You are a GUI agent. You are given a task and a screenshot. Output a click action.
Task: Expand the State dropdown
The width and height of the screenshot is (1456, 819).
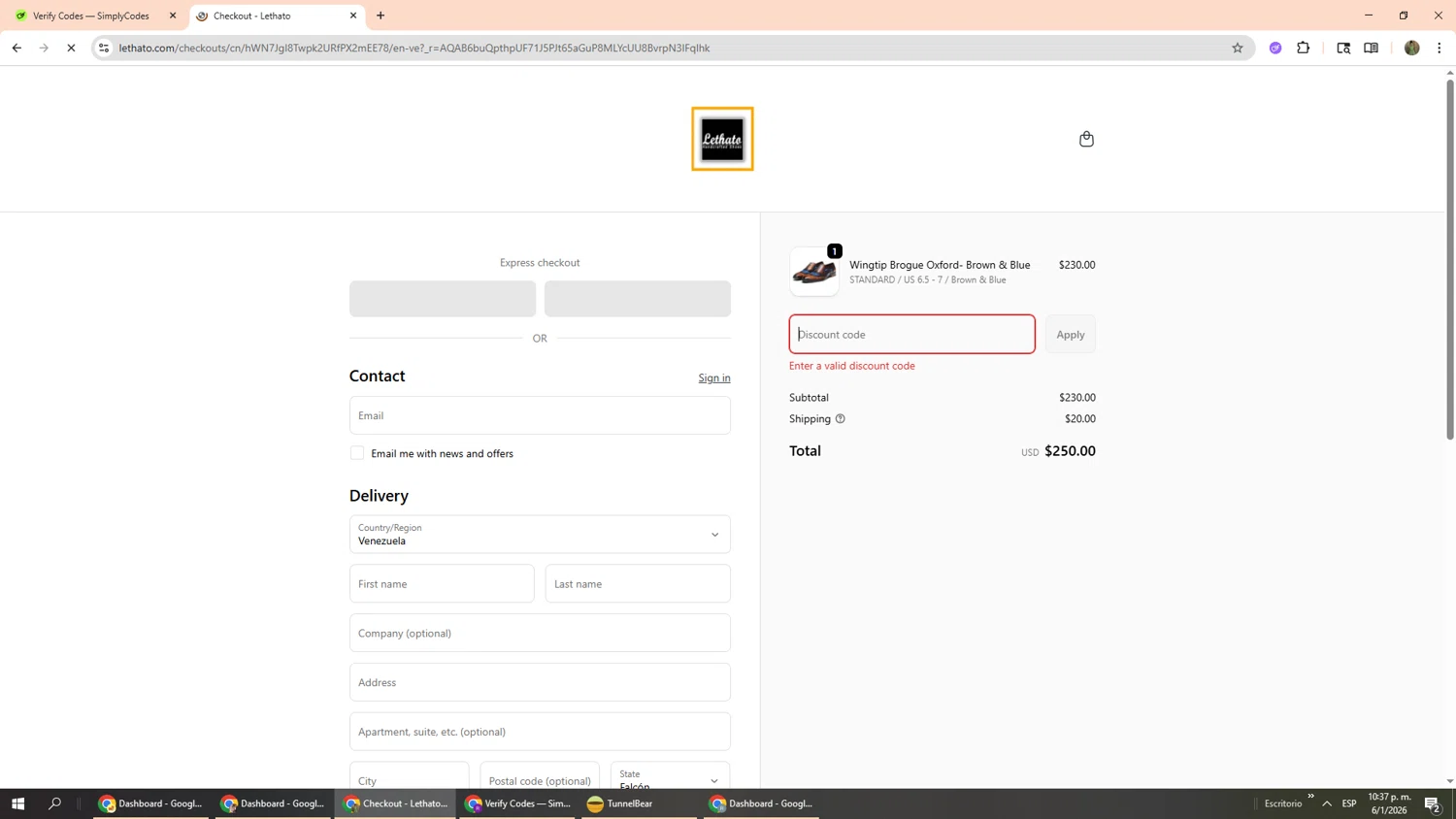click(x=670, y=776)
